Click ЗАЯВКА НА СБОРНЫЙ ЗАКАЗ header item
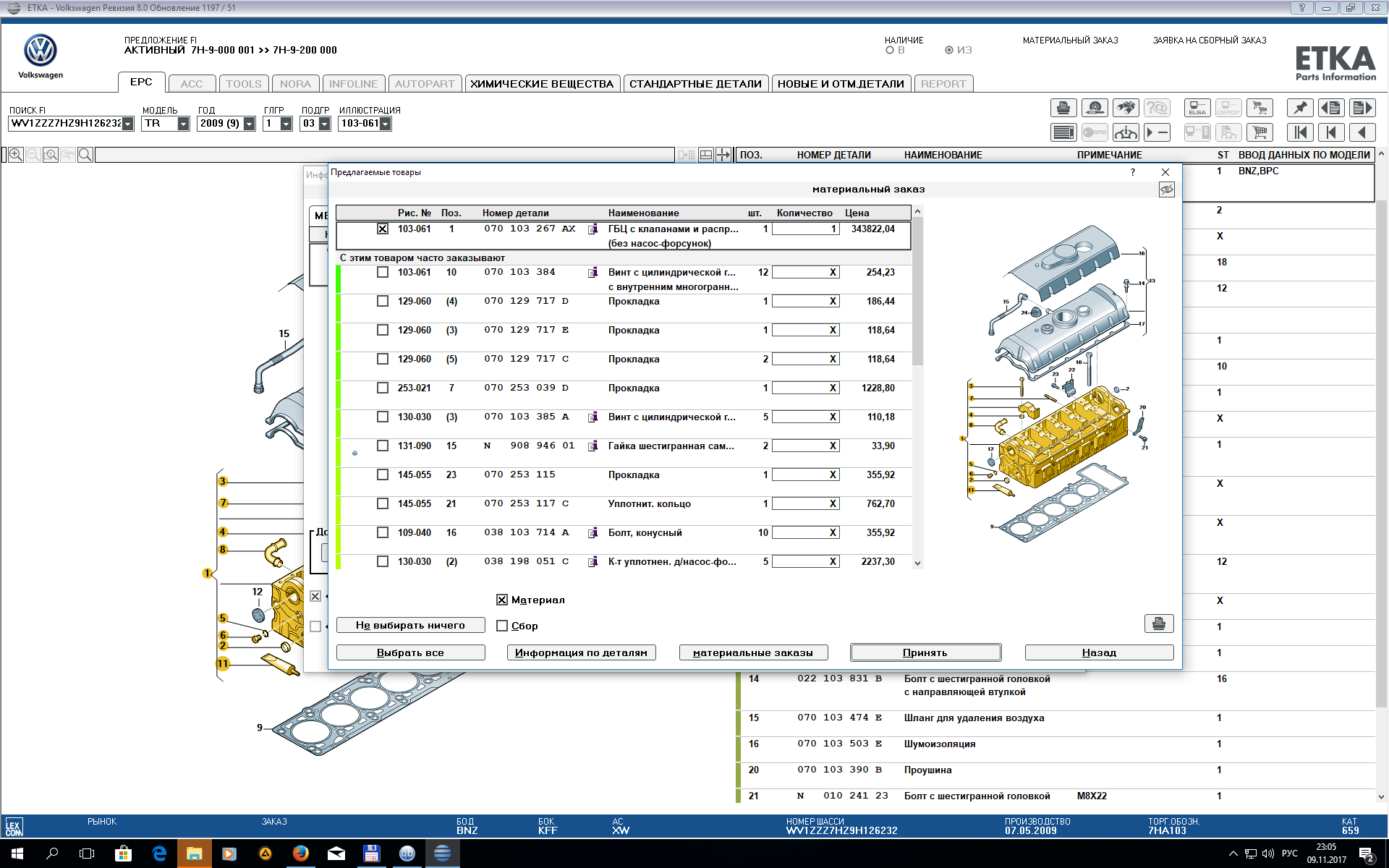Image resolution: width=1389 pixels, height=868 pixels. (1209, 41)
